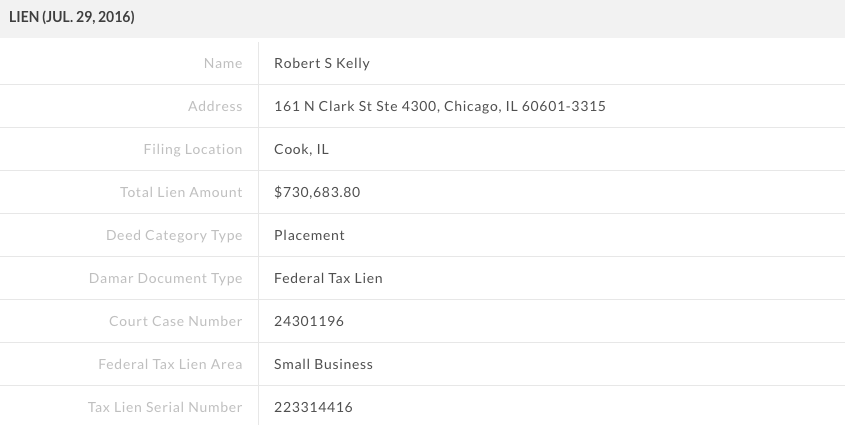The width and height of the screenshot is (845, 425).
Task: Select the Cook, IL filing location value
Action: coord(301,149)
